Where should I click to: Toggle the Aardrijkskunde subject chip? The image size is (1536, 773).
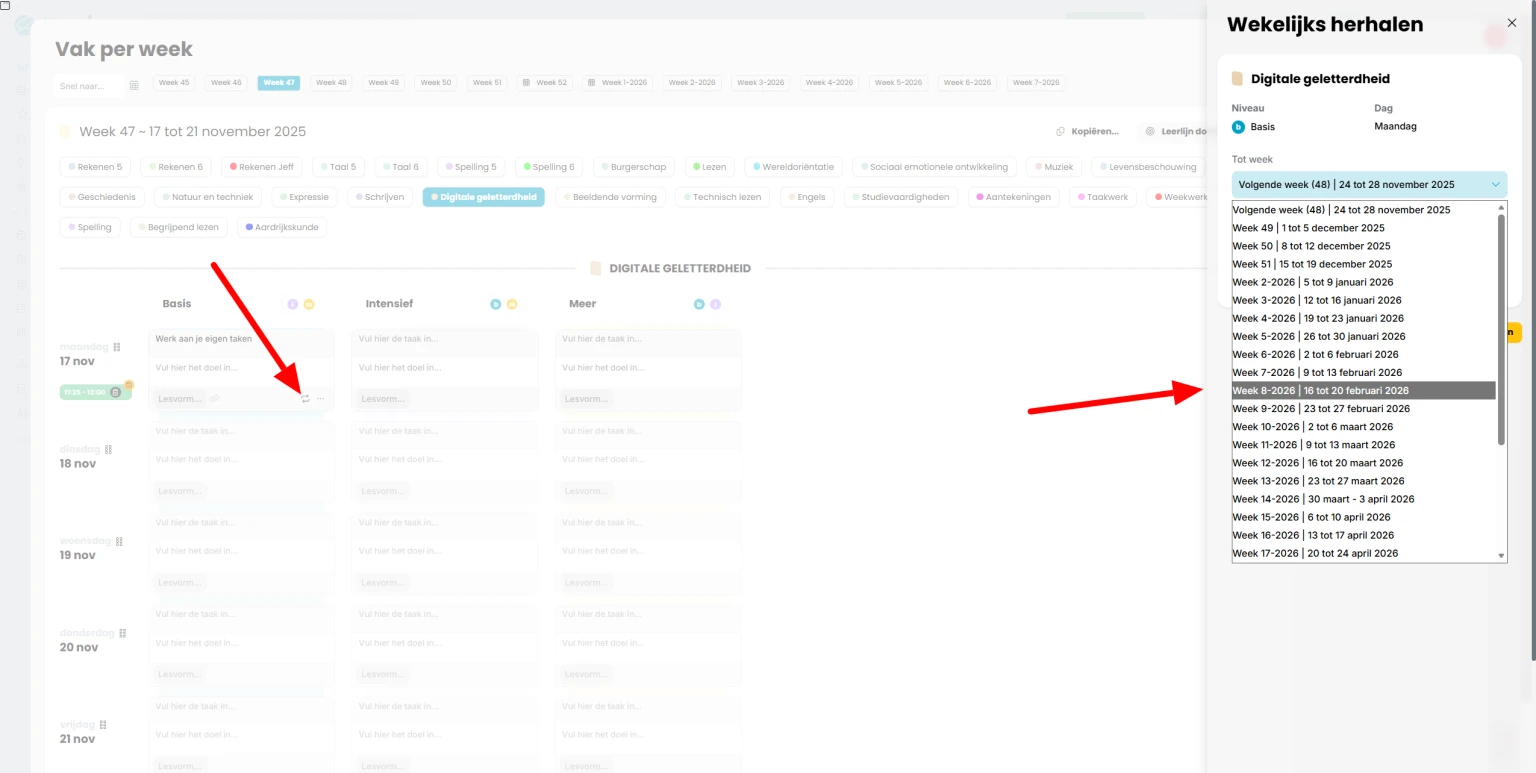click(281, 227)
